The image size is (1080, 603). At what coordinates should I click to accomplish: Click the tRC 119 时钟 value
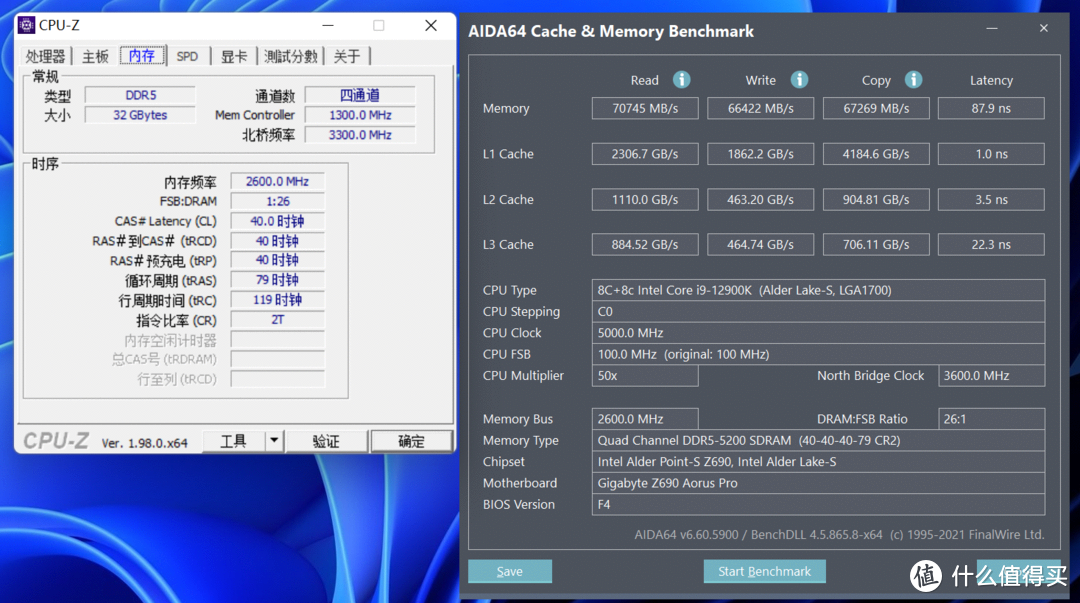[x=278, y=300]
